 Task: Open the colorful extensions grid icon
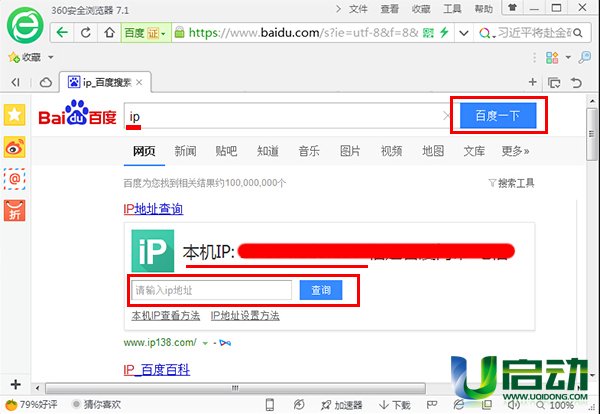click(552, 58)
